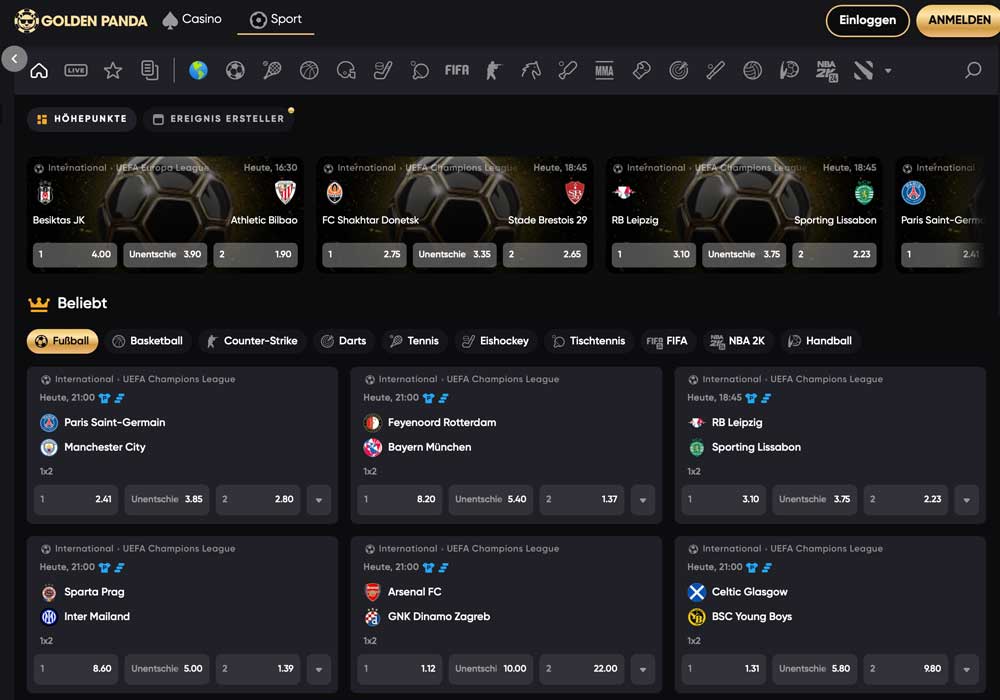
Task: Click the Anmelden button
Action: (959, 20)
